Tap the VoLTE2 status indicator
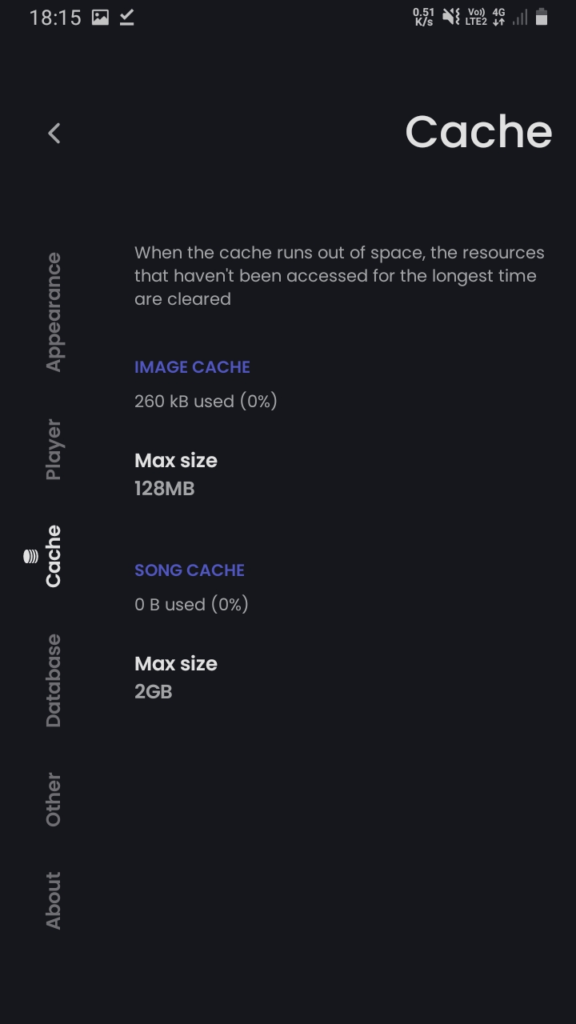 coord(476,17)
